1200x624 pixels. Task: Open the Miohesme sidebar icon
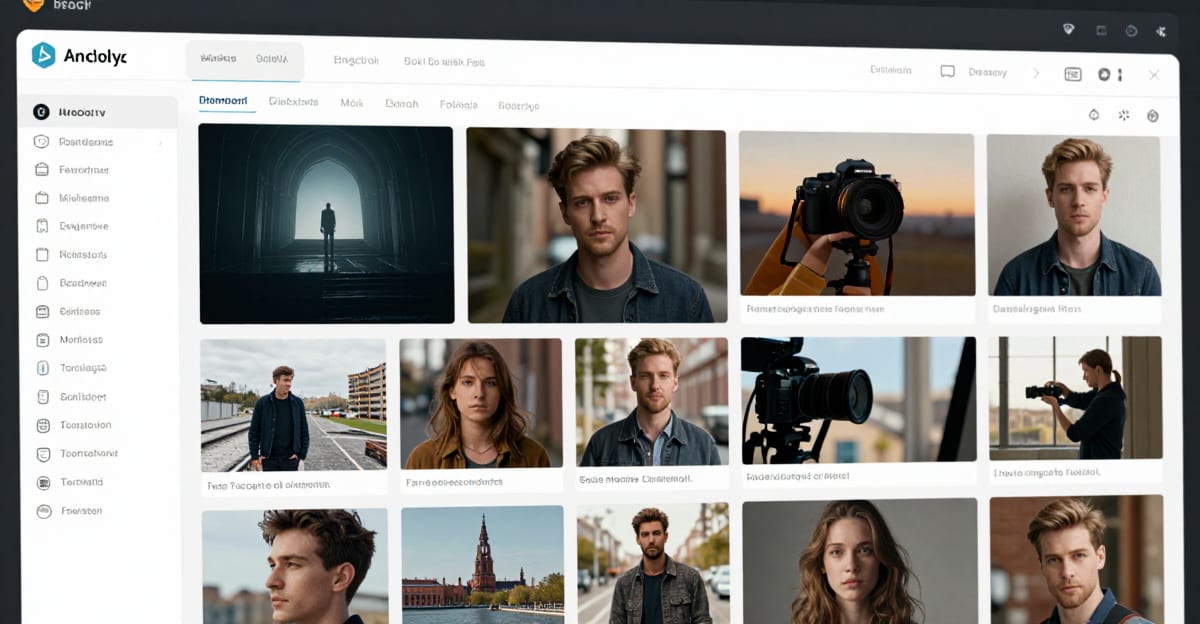pos(42,198)
